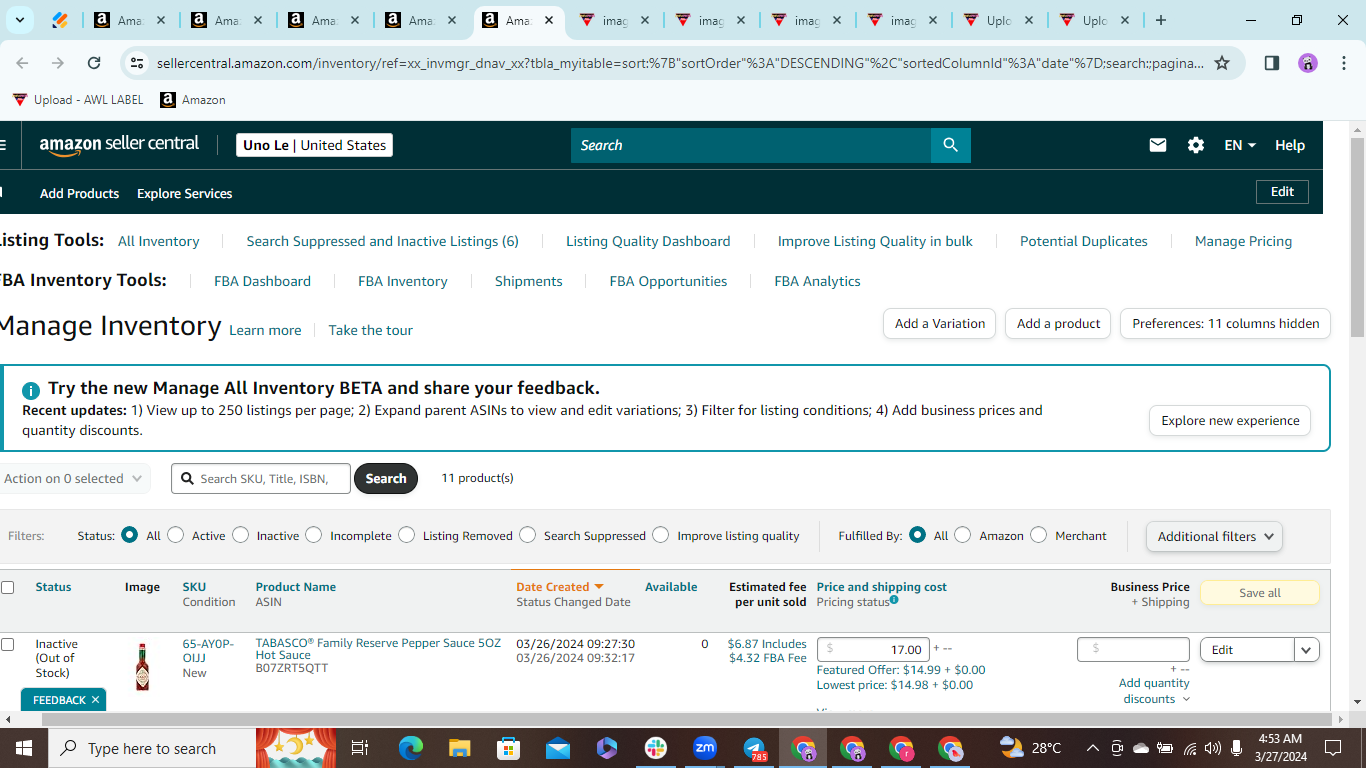1366x768 pixels.
Task: Close the FEEDBACK widget with its X
Action: tap(95, 700)
